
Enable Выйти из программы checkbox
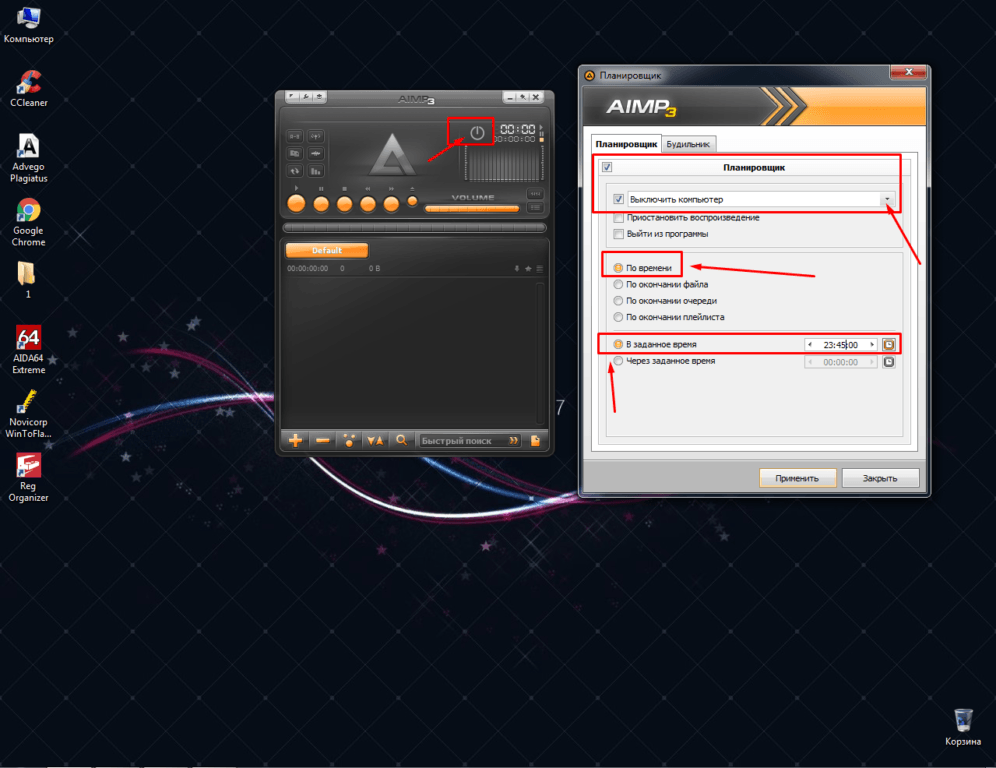618,234
